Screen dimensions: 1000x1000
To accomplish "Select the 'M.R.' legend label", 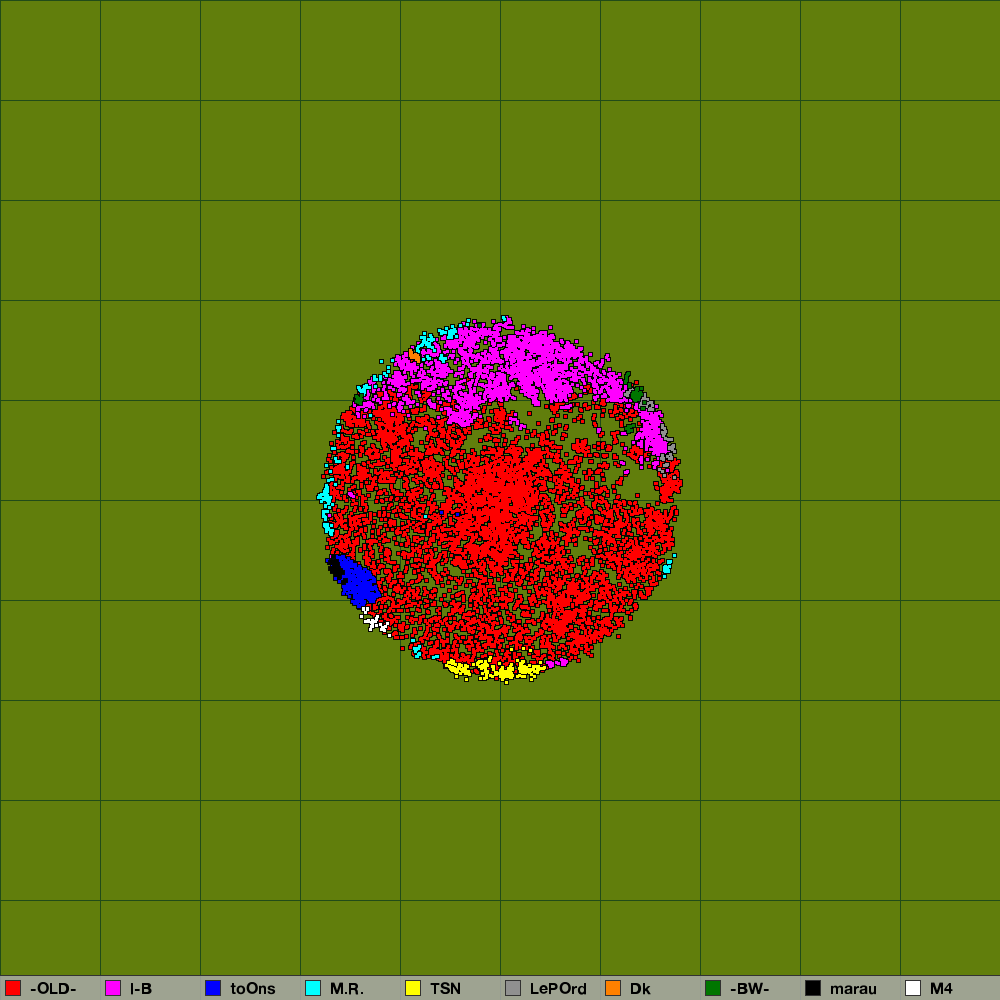I will [346, 989].
